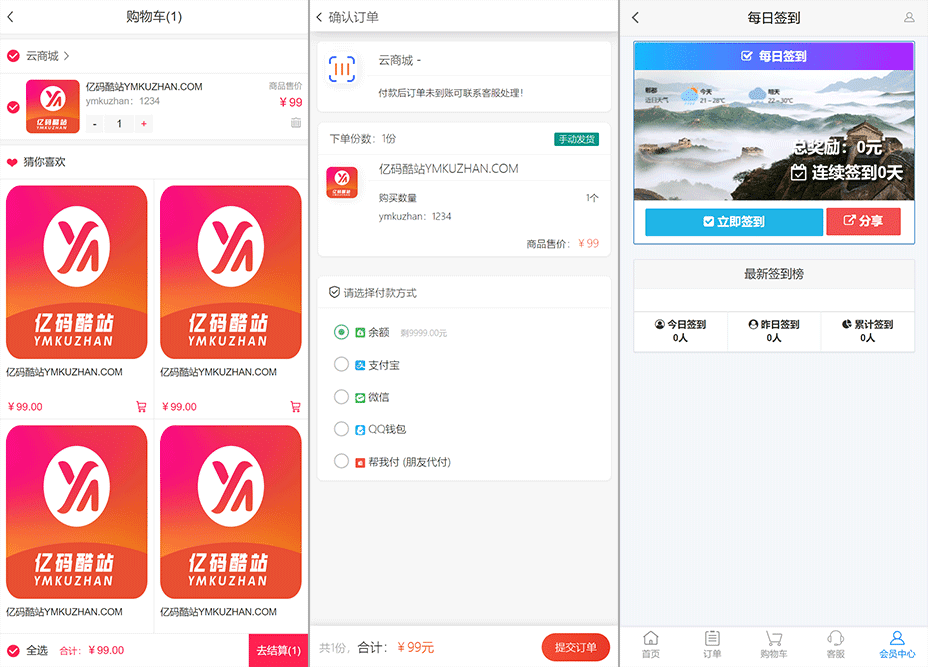Toggle the 云商城 store selection checkmark
The image size is (928, 667).
tap(13, 56)
